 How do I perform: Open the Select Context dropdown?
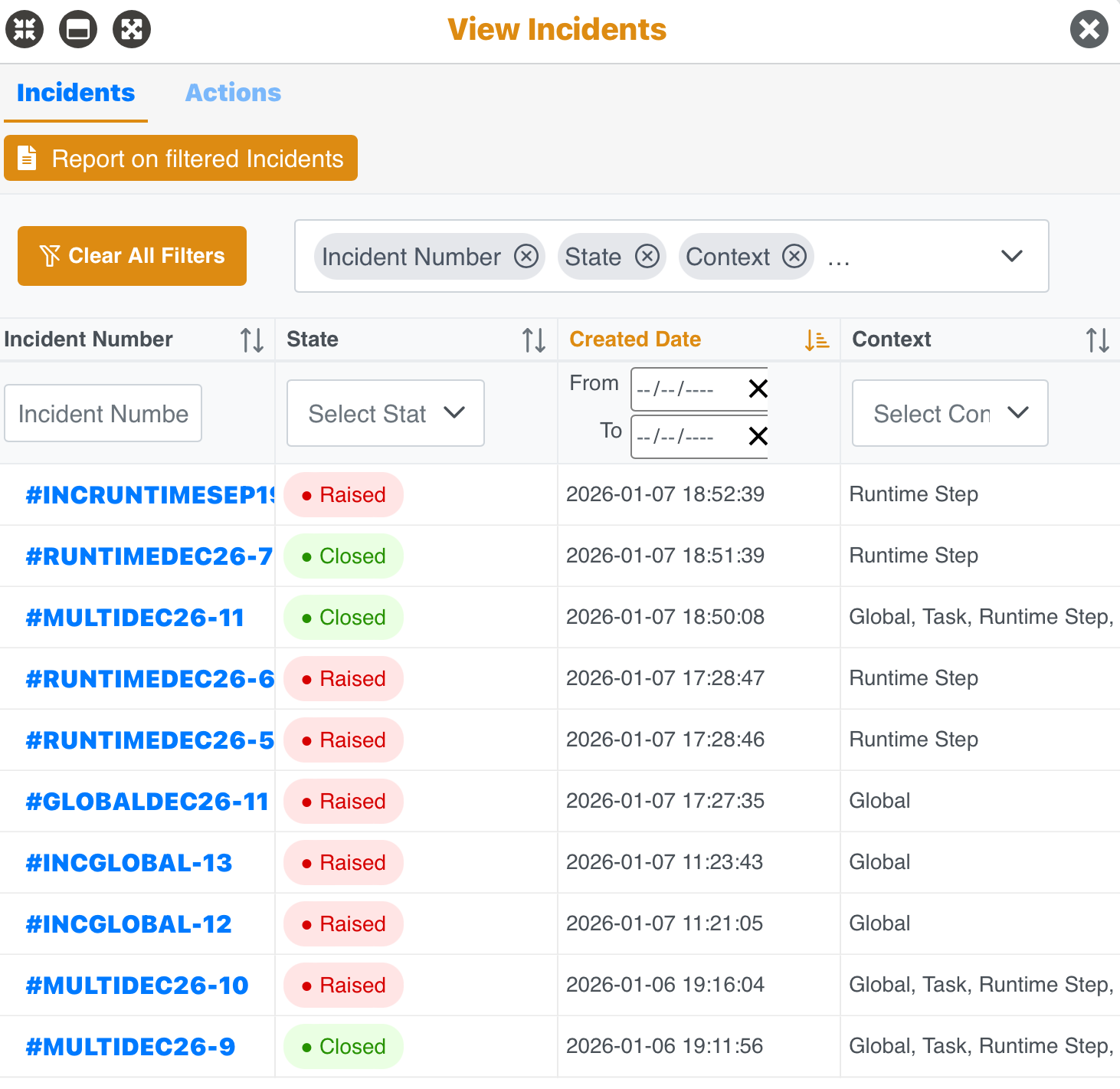[x=950, y=413]
